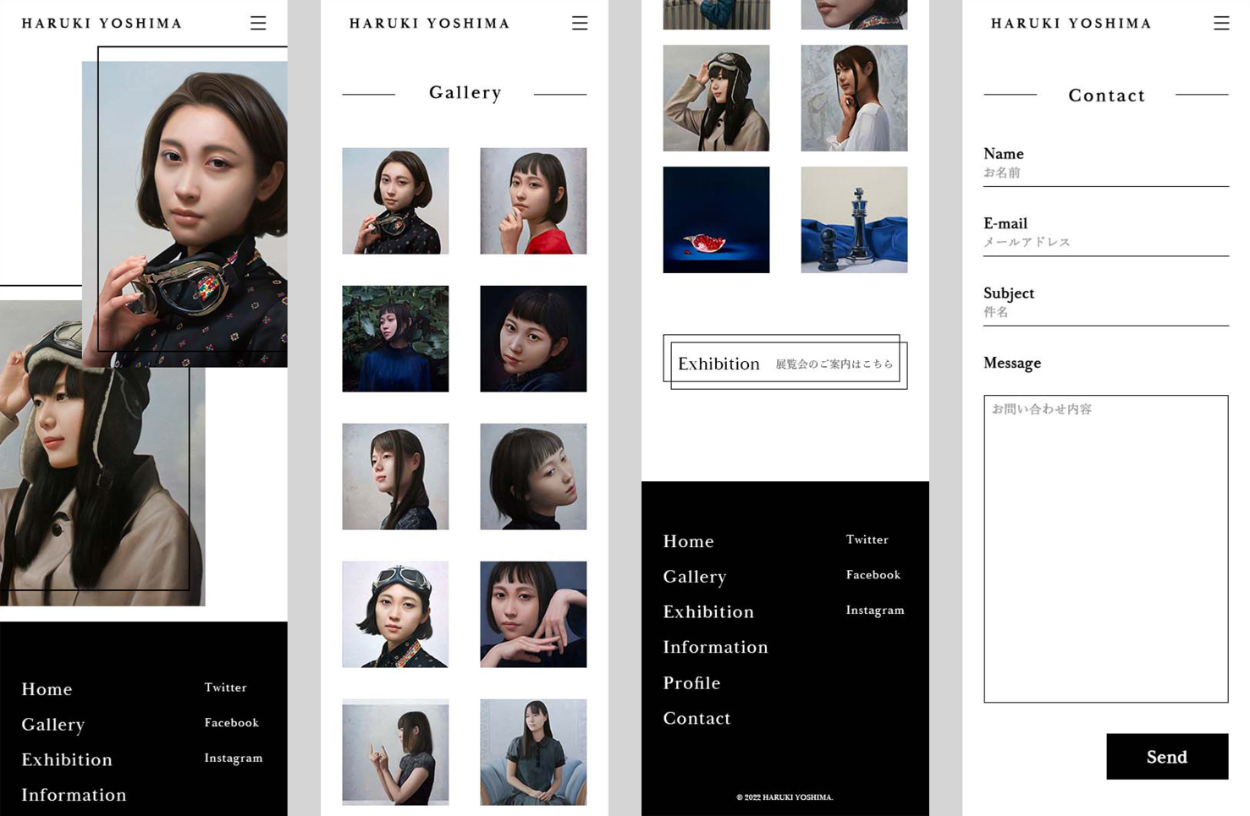
Task: Open the hamburger menu above the Gallery heading
Action: [579, 23]
